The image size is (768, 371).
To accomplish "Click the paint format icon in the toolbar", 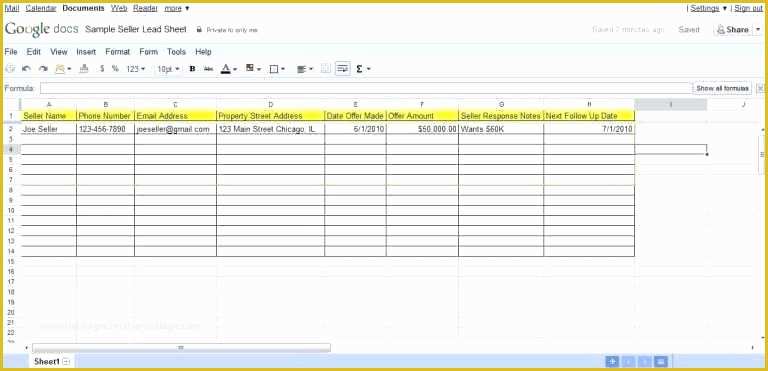I will tap(60, 69).
